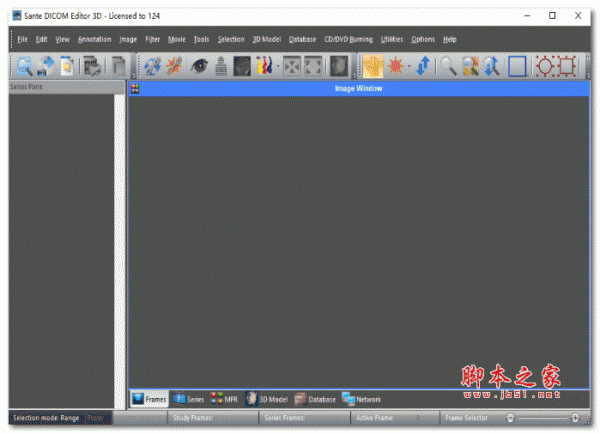Click the blue up-down arrows scroll tool

click(423, 66)
